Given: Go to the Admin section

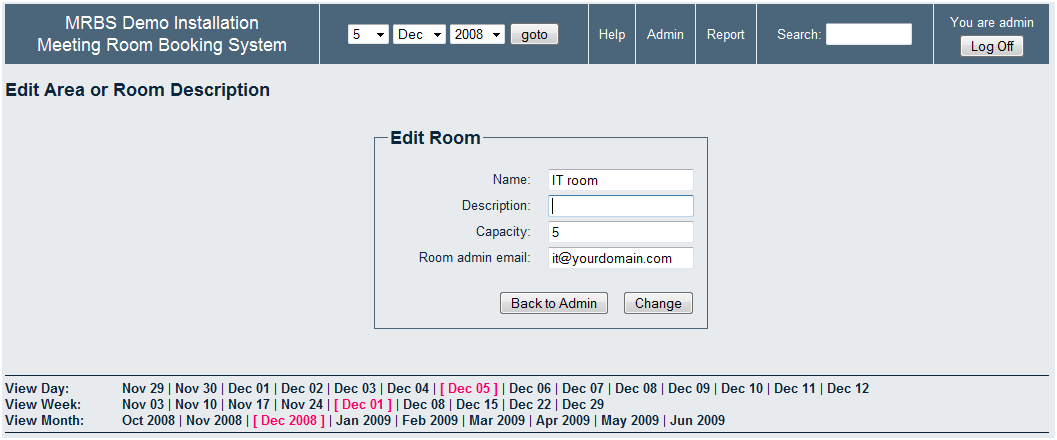Looking at the screenshot, I should click(665, 34).
